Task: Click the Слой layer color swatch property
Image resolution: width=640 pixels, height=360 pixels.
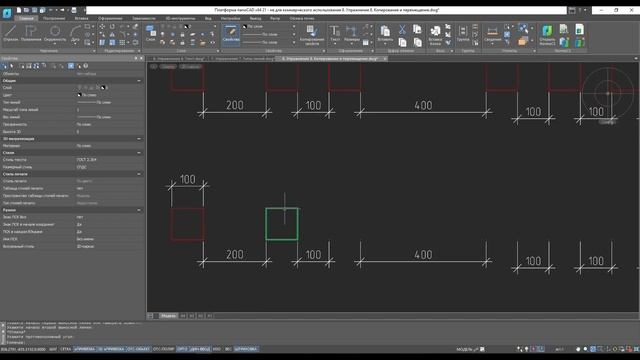Action: coord(103,87)
